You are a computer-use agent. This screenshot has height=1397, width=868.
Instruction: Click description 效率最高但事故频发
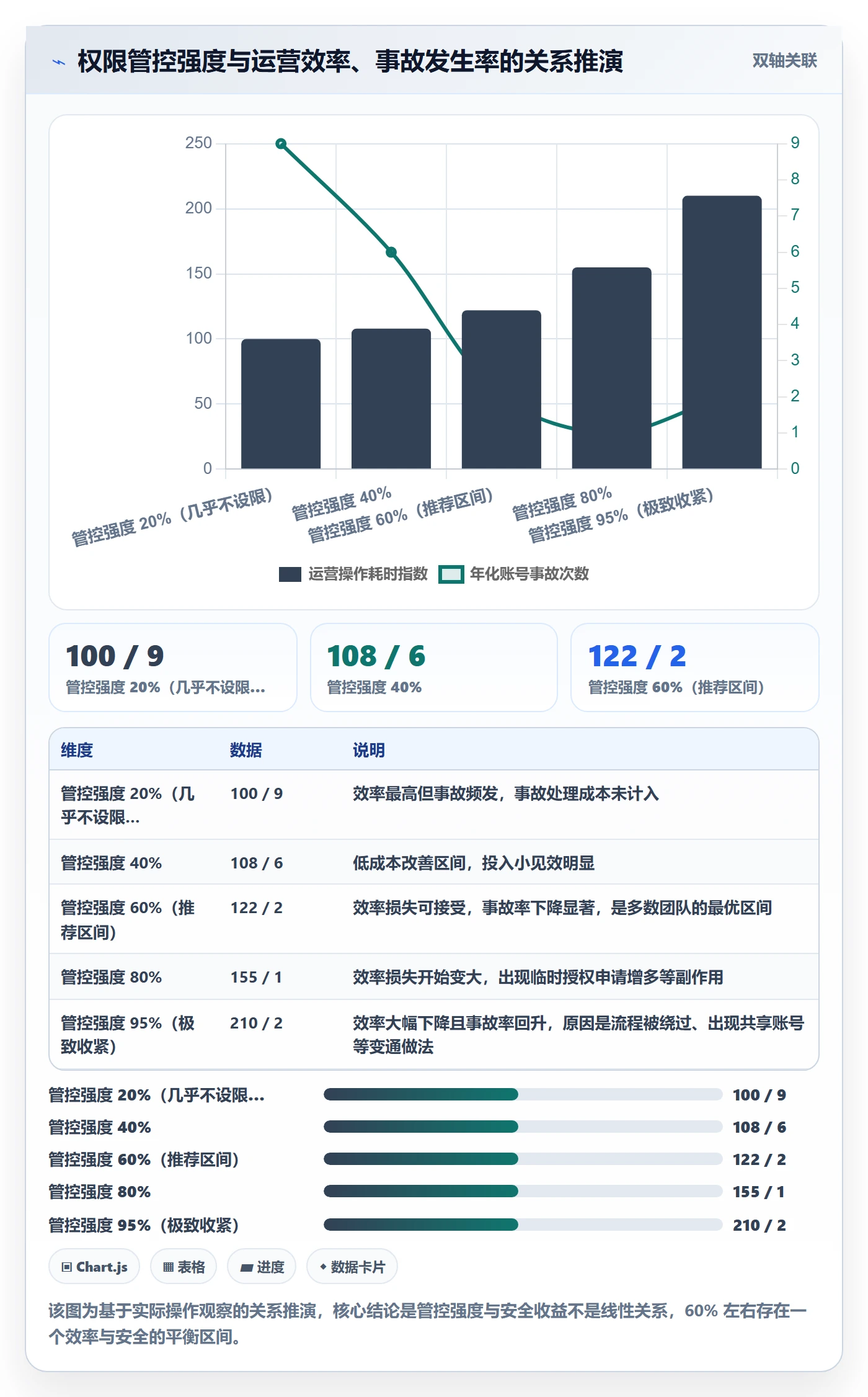pos(506,793)
